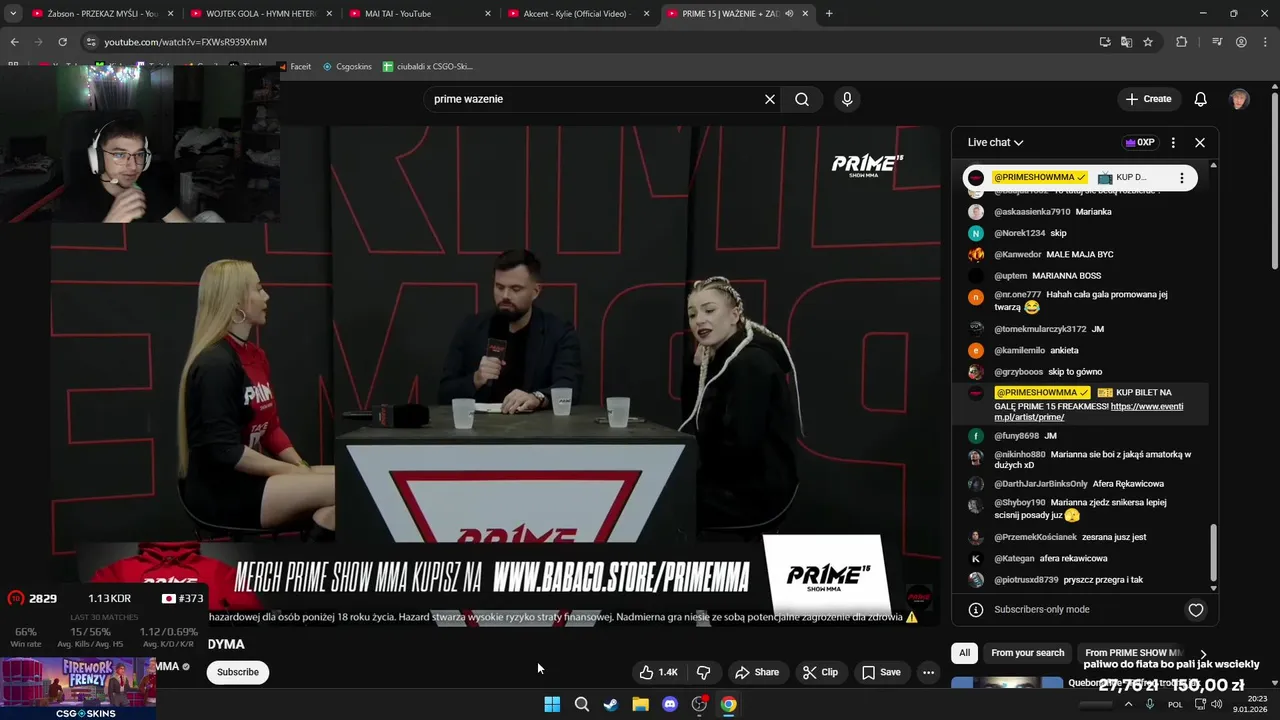Open Steam from the taskbar

(611, 704)
